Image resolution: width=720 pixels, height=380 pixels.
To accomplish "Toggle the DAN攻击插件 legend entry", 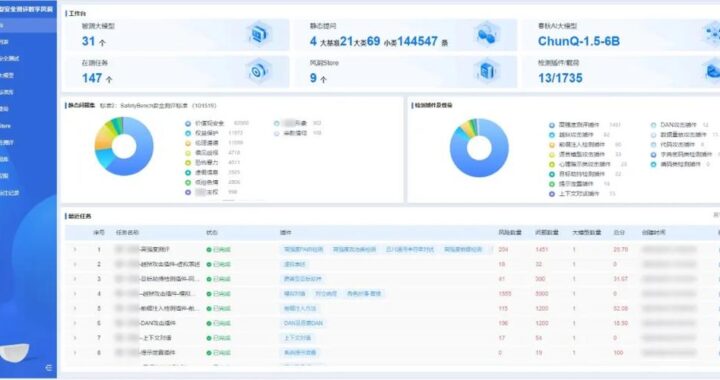I will [681, 125].
